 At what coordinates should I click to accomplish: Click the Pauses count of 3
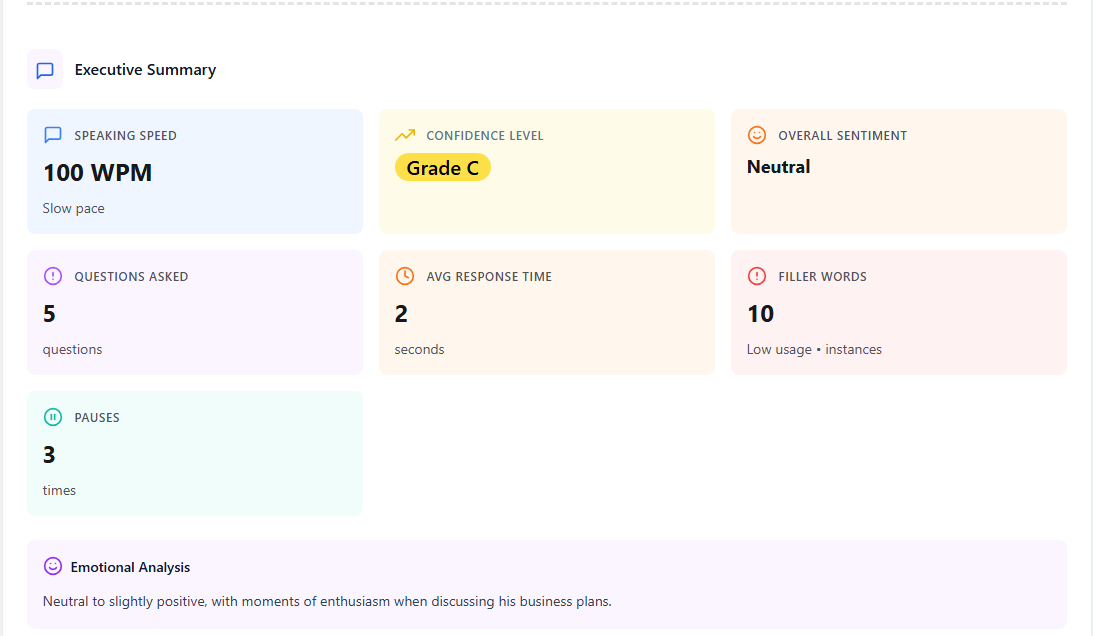pos(49,455)
